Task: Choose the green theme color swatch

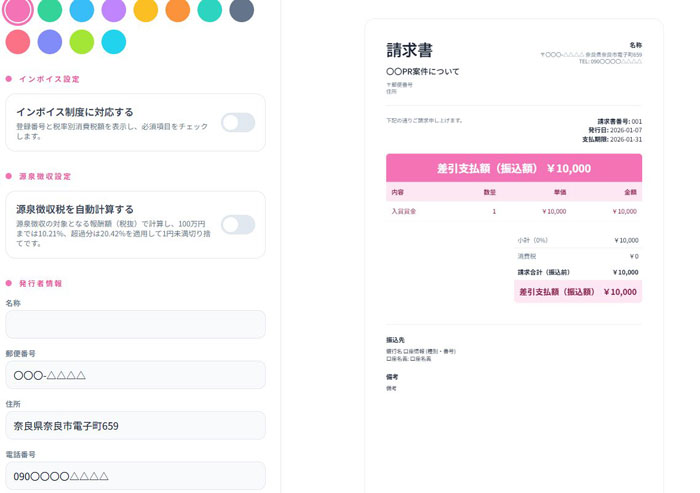Action: pyautogui.click(x=50, y=10)
